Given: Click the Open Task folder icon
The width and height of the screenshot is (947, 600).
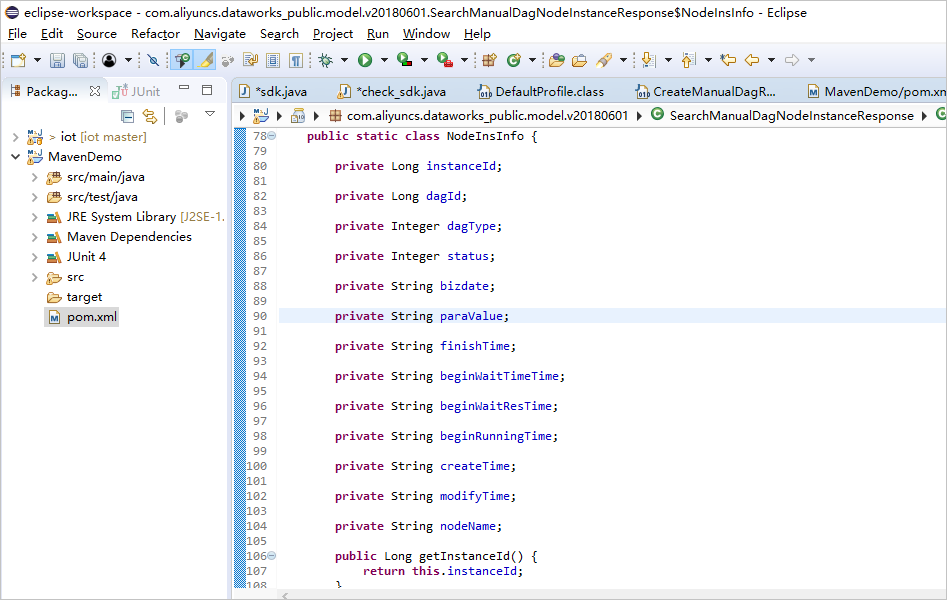Looking at the screenshot, I should [x=579, y=60].
